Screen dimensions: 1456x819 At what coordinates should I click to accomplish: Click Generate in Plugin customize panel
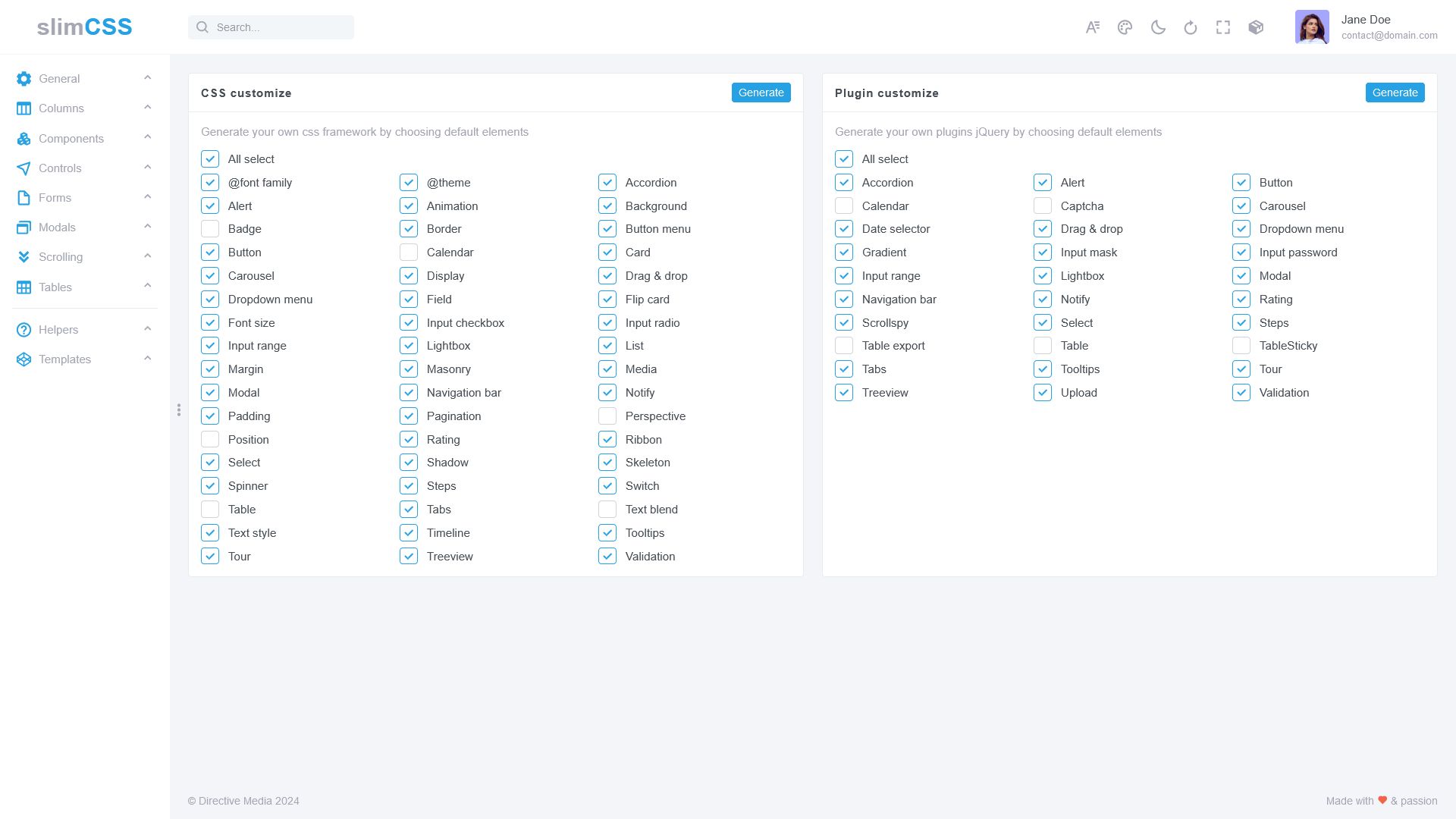[1395, 93]
